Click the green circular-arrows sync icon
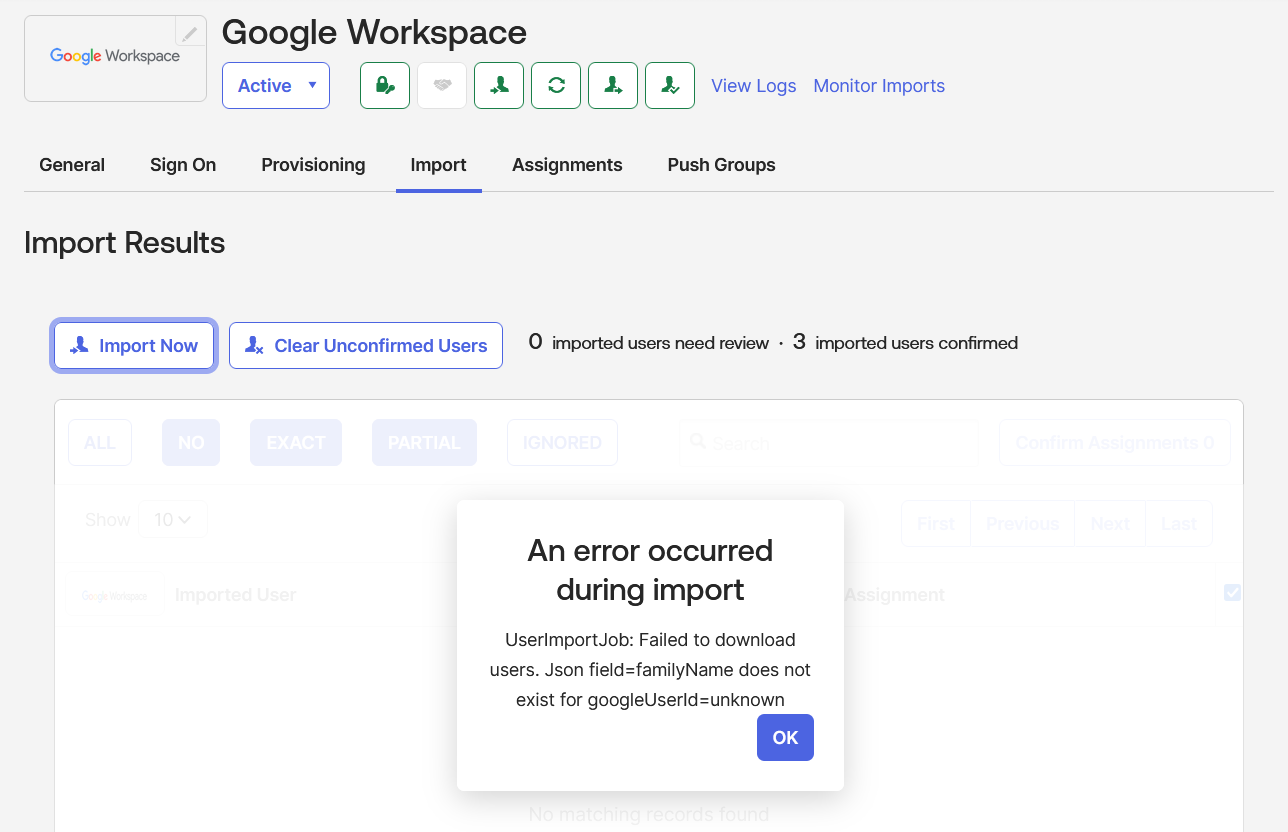 [556, 86]
